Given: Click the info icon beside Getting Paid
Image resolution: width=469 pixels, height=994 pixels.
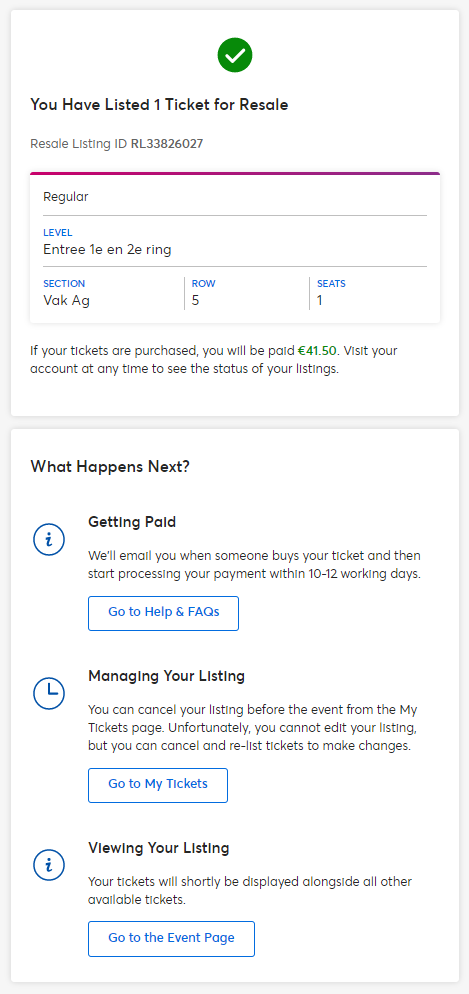Looking at the screenshot, I should (49, 539).
